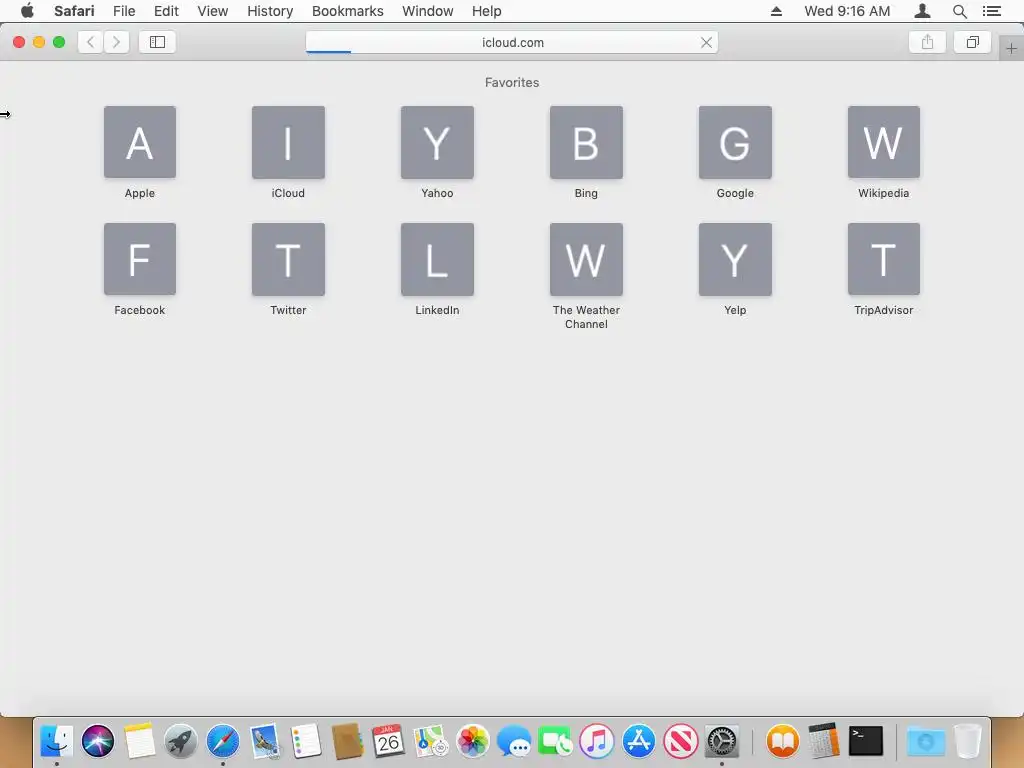Open the Yahoo favorite tile
The image size is (1024, 768).
click(437, 142)
